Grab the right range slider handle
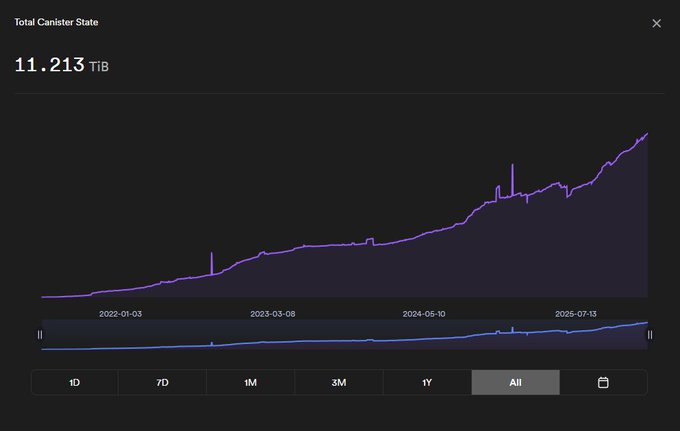 point(650,335)
